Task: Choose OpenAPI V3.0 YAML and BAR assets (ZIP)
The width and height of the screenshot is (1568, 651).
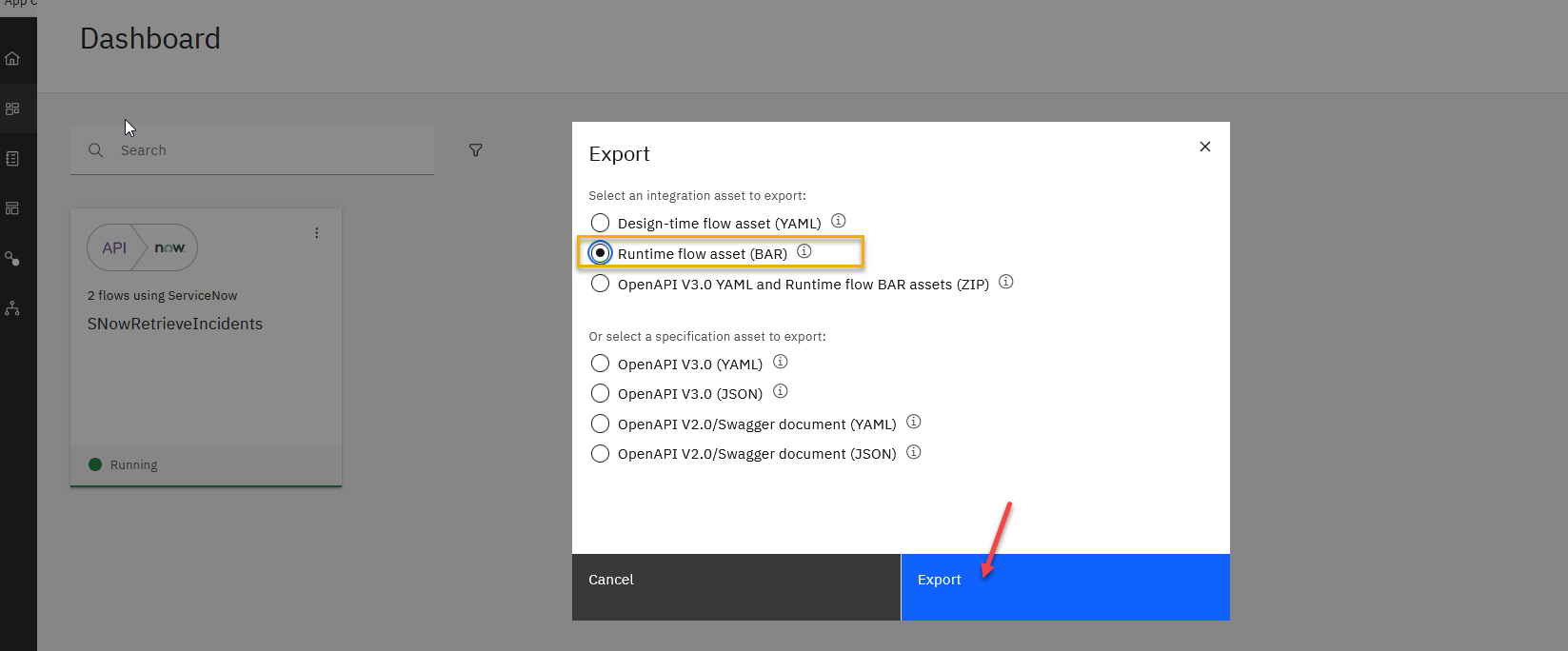Action: click(x=600, y=284)
